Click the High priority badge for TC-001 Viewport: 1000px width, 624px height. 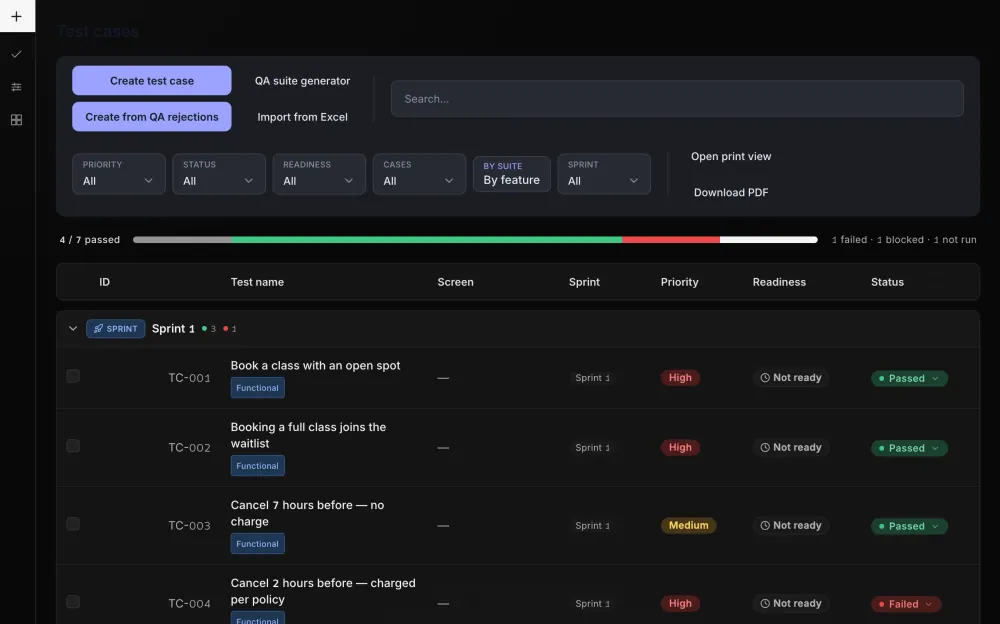(x=680, y=378)
